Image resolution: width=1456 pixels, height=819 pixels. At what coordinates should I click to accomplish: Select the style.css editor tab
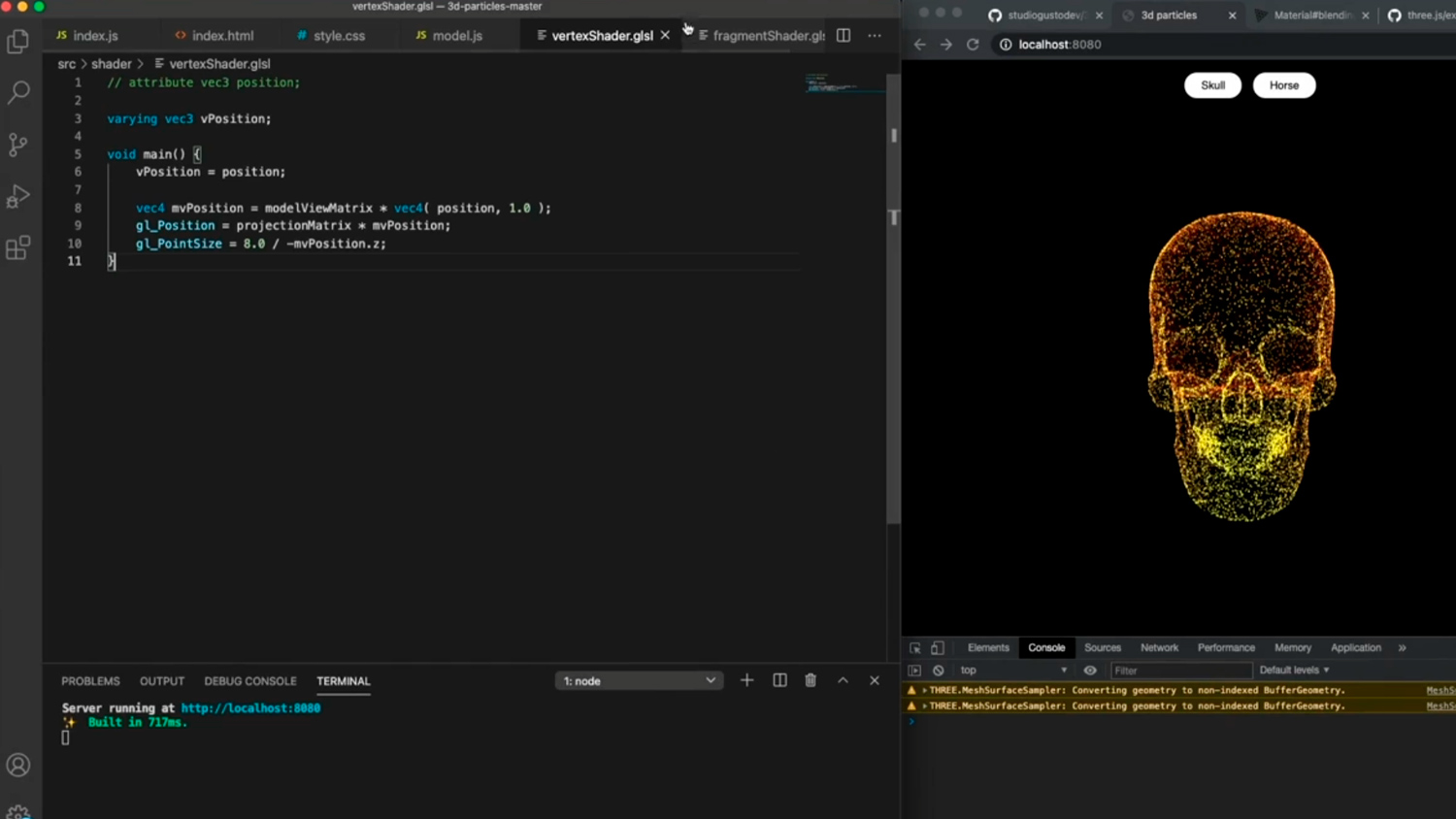coord(338,35)
